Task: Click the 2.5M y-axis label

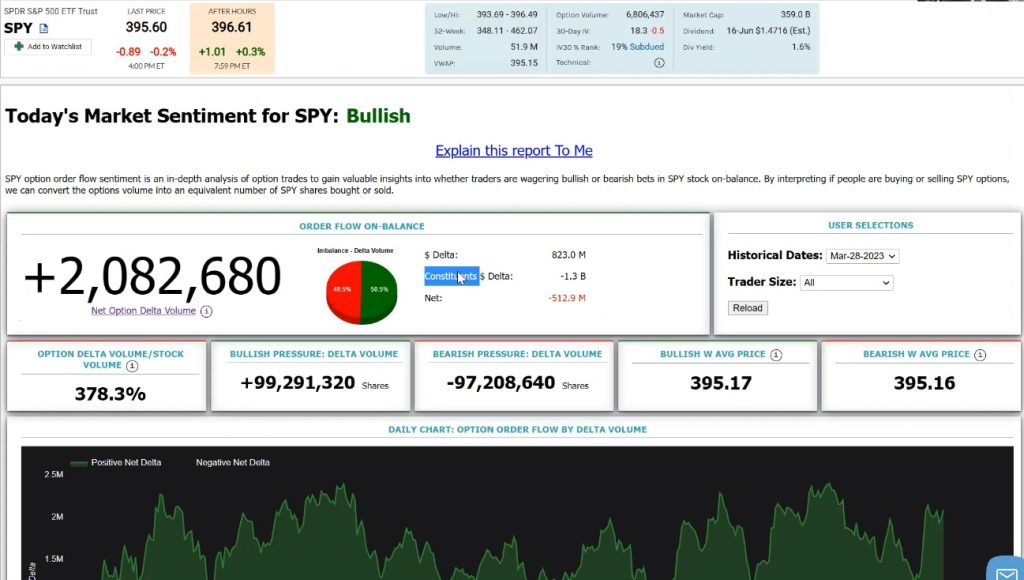Action: coord(54,475)
